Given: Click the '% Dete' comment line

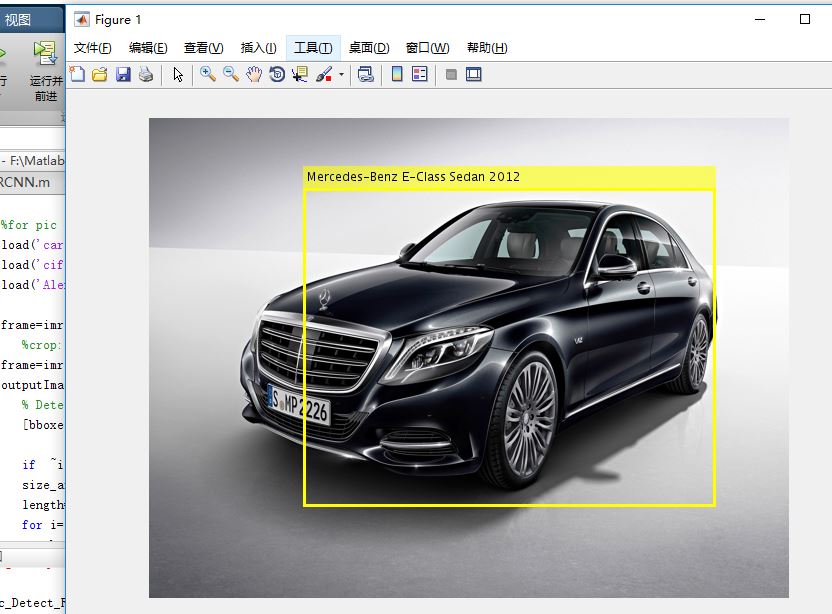Looking at the screenshot, I should (42, 405).
